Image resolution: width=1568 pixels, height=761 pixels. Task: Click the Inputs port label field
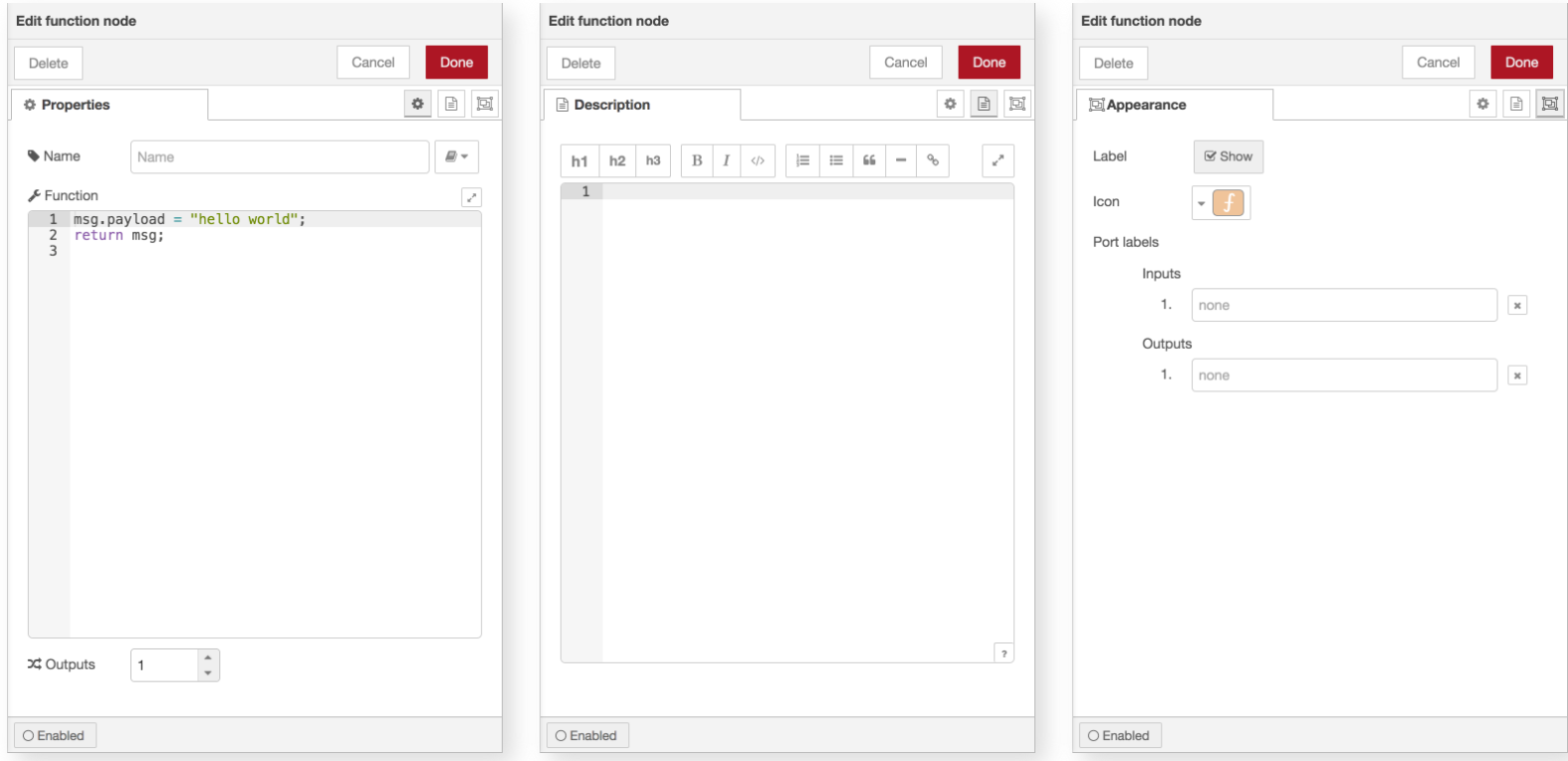(1344, 305)
